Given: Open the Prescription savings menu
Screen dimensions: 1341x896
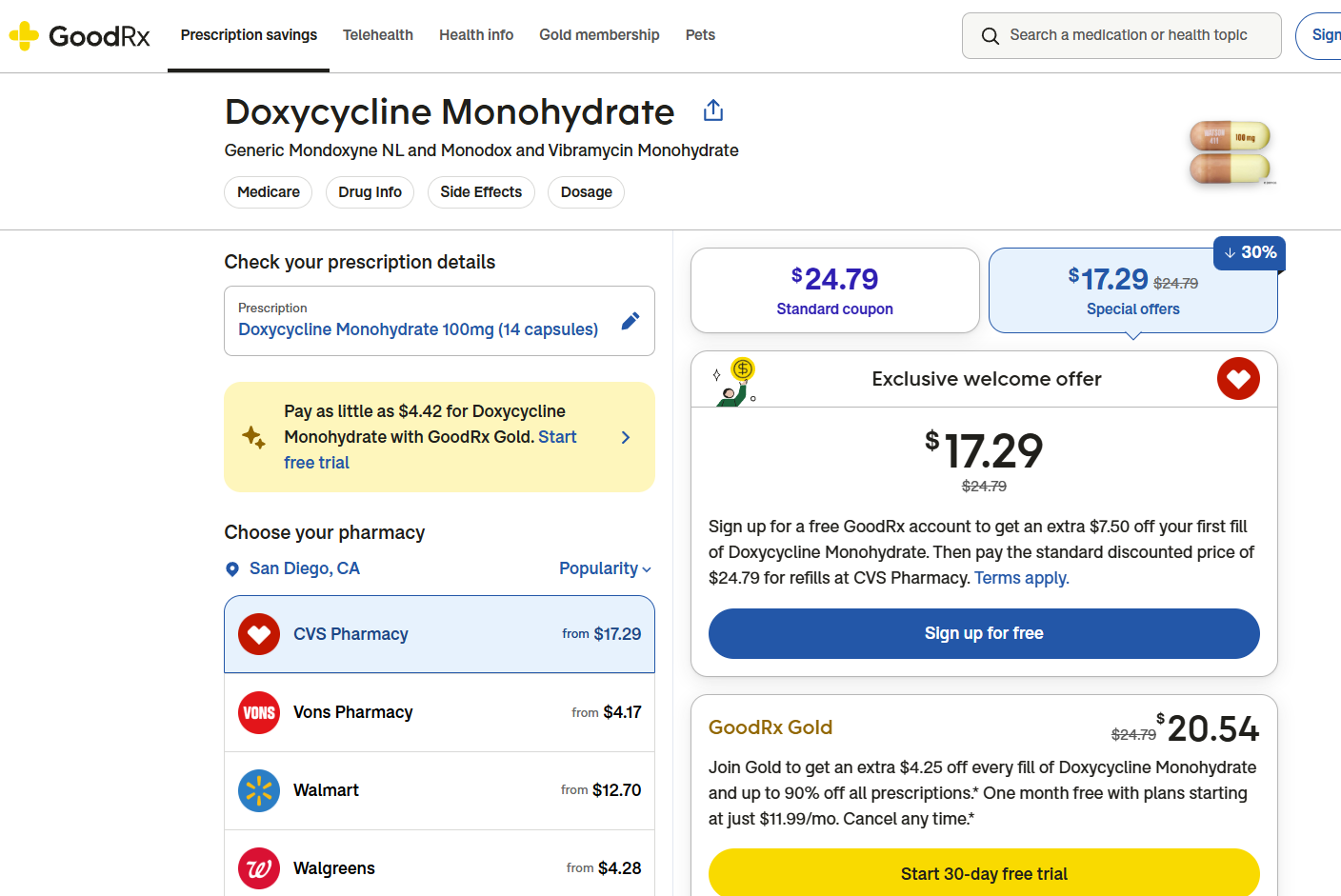Looking at the screenshot, I should click(249, 35).
